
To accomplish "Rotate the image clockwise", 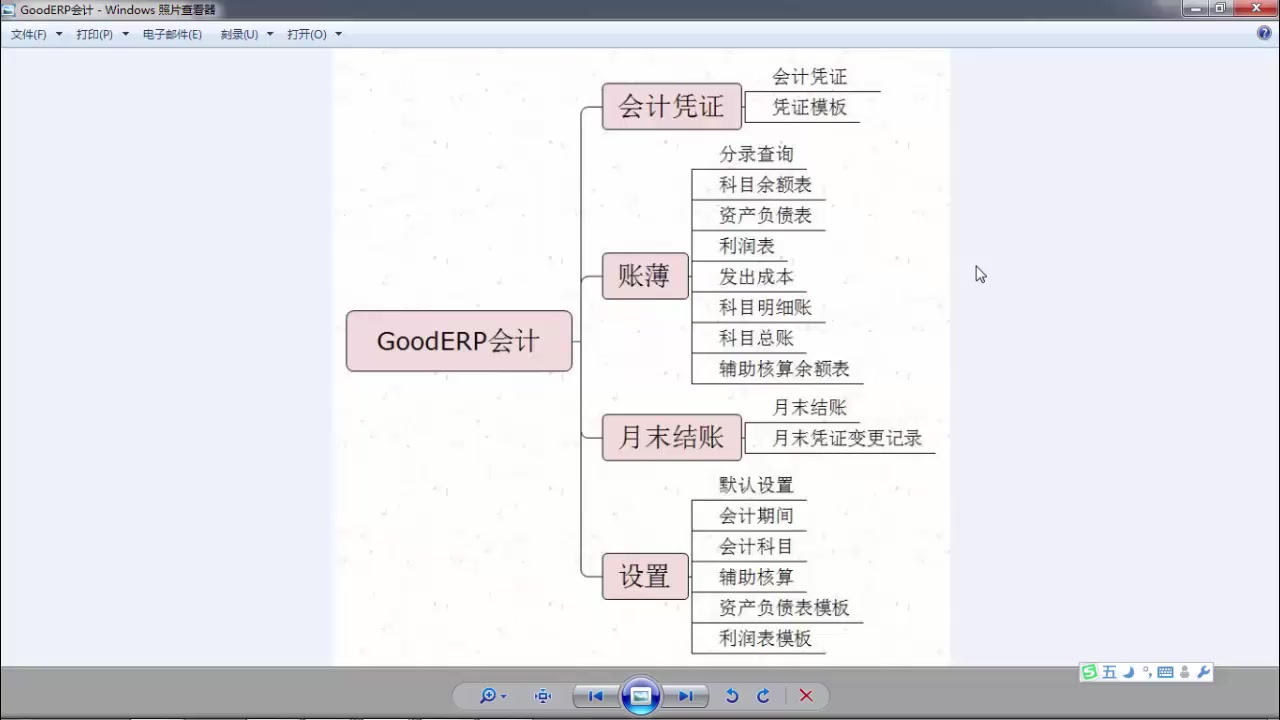I will 763,696.
